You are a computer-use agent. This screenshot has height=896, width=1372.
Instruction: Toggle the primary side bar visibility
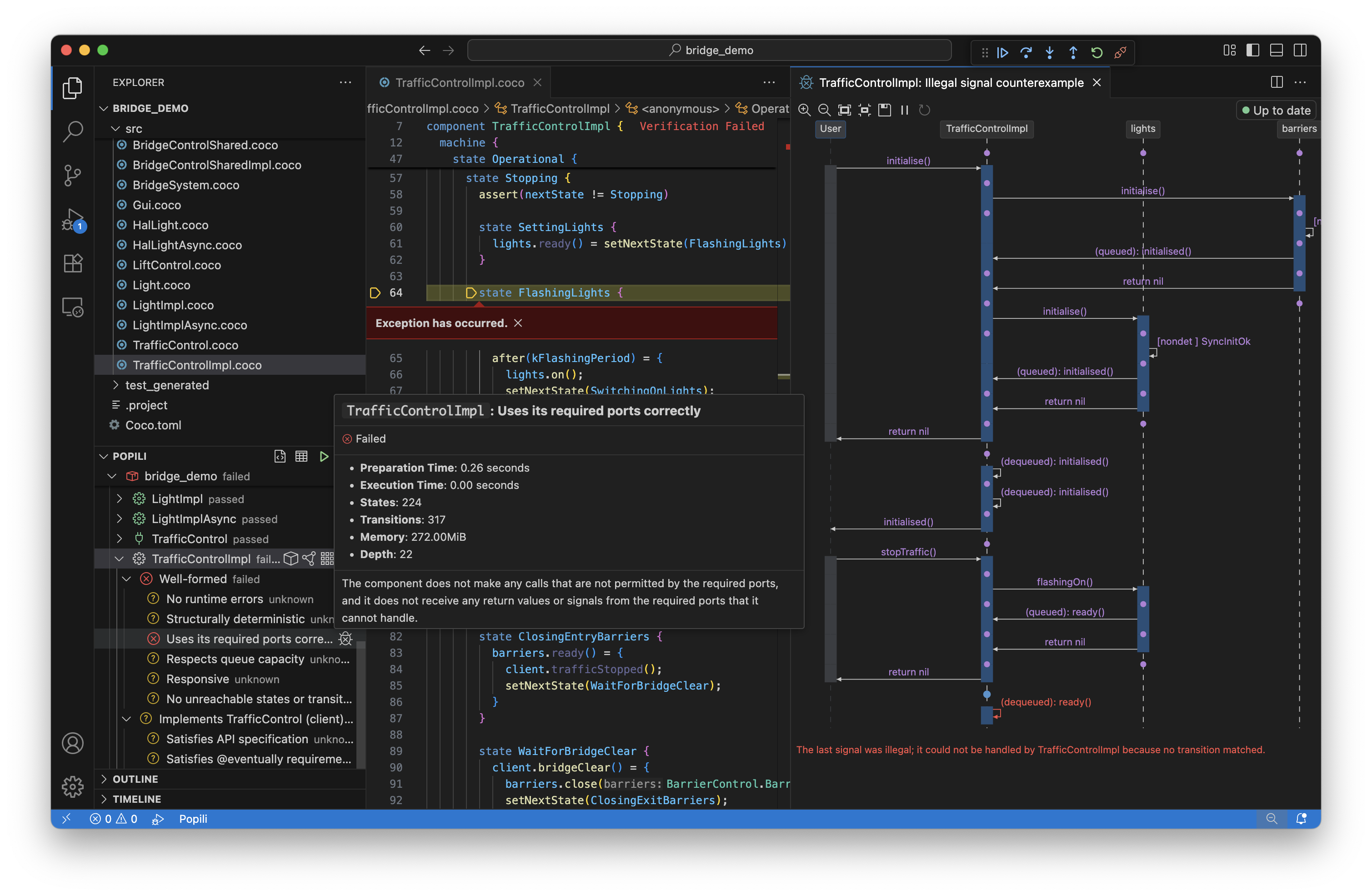pos(1253,51)
